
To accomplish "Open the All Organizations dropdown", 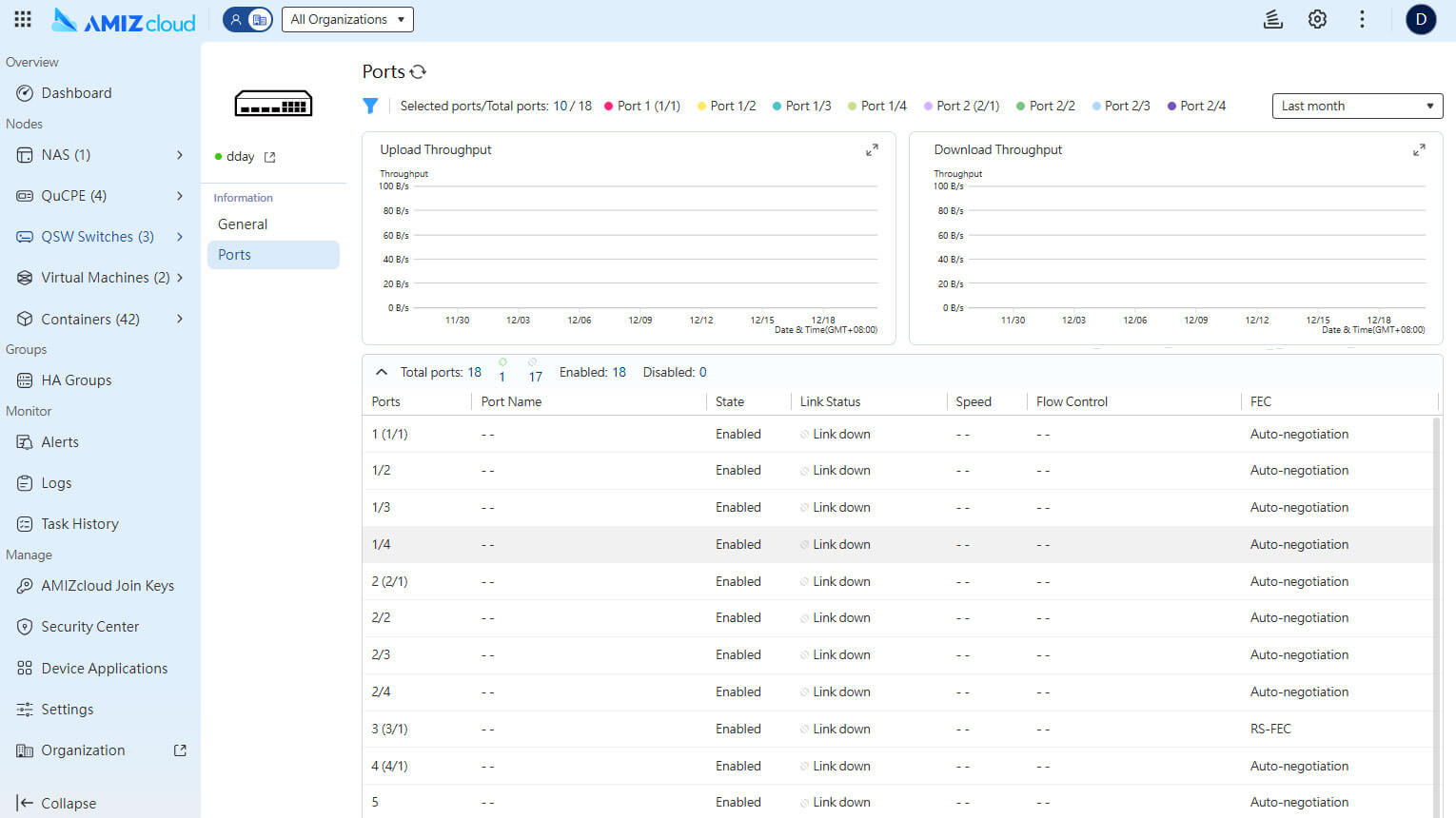I will point(347,19).
